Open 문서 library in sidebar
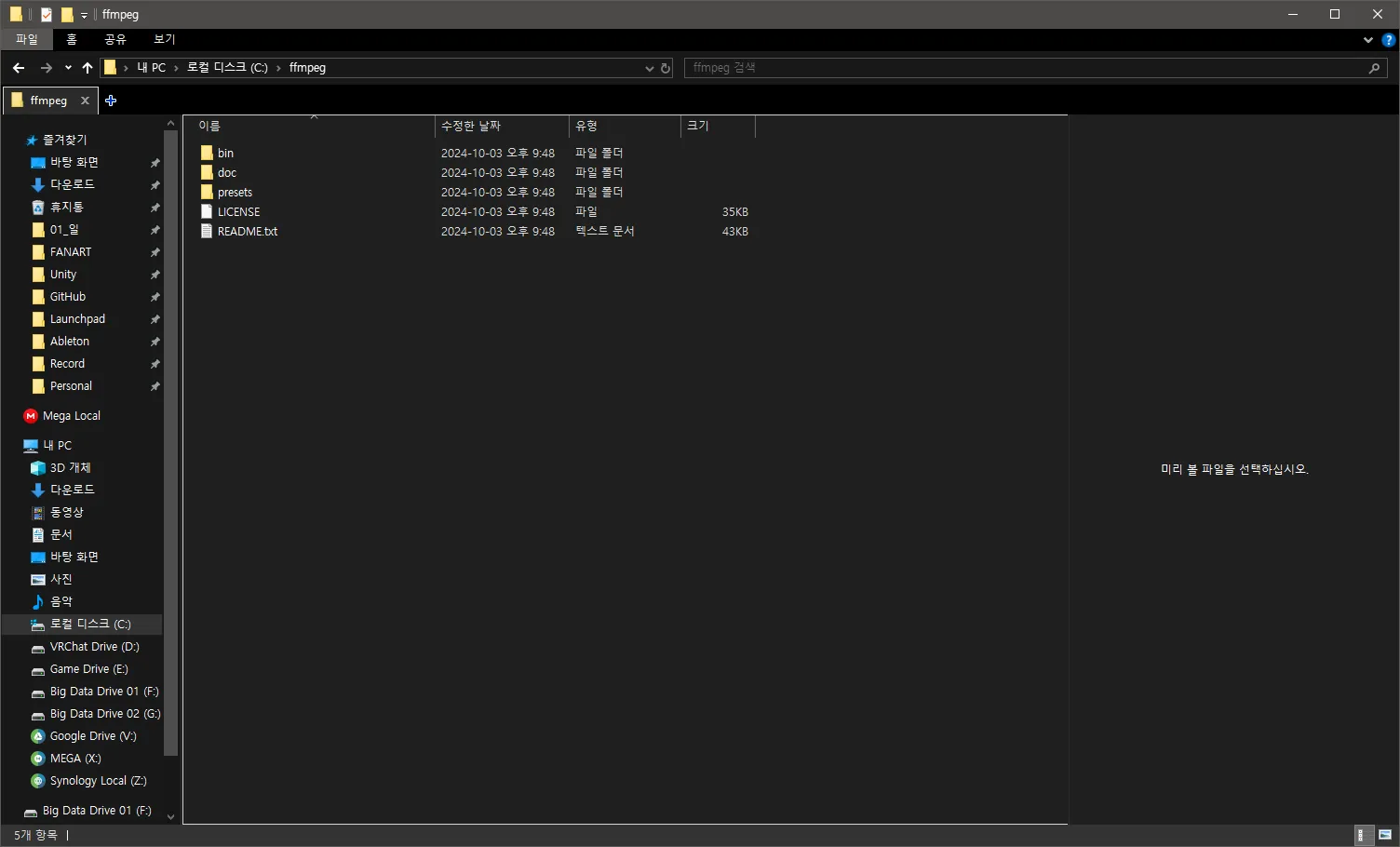The height and width of the screenshot is (847, 1400). [x=61, y=534]
